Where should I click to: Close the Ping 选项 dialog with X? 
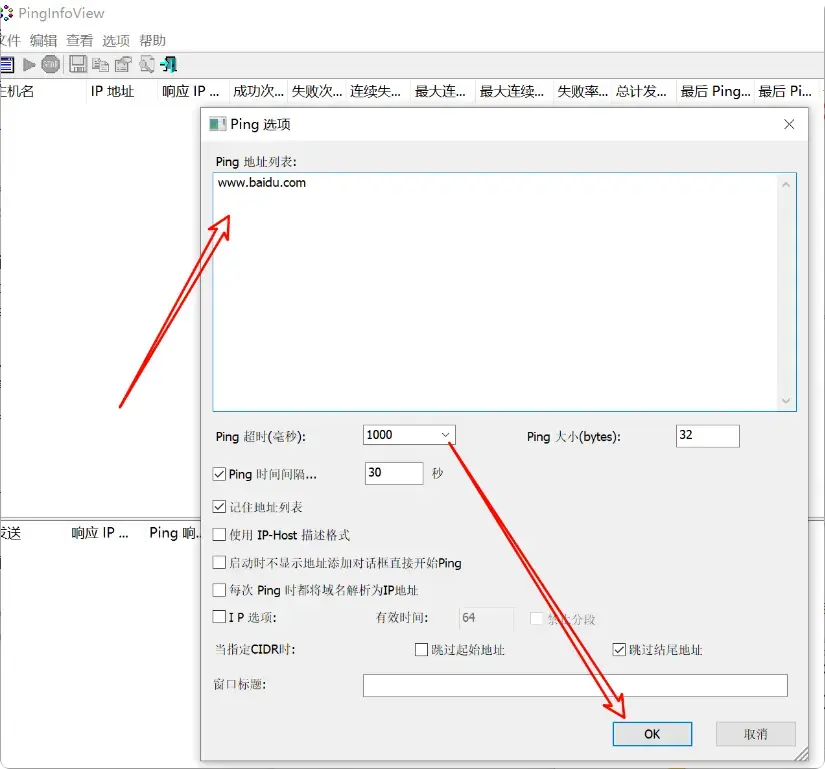point(789,124)
